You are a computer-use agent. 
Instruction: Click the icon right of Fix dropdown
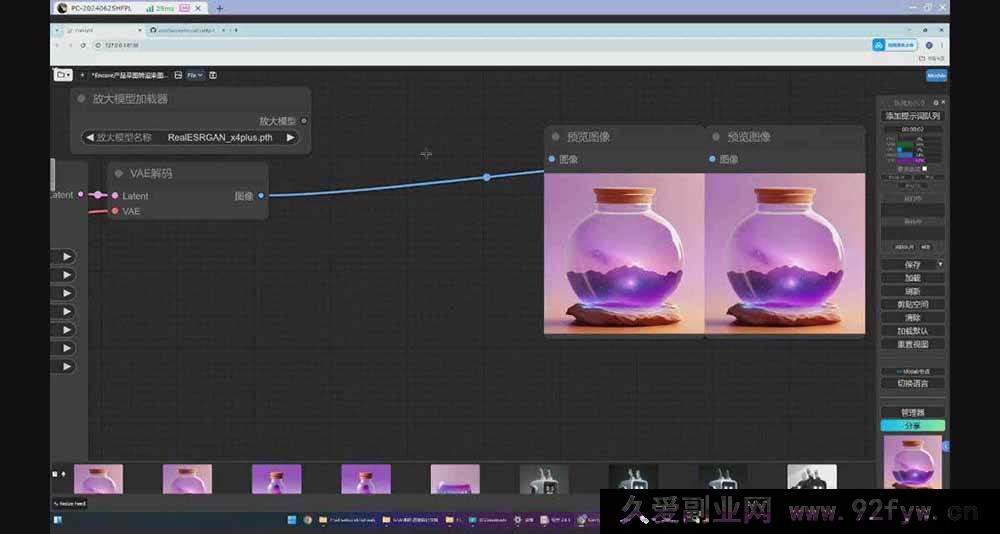213,75
